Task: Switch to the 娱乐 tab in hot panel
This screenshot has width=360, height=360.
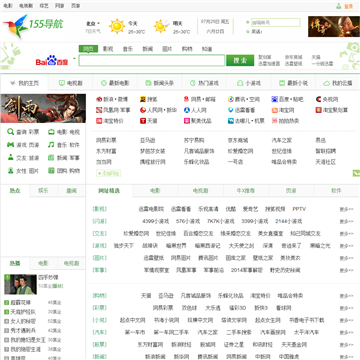Action: click(43, 191)
